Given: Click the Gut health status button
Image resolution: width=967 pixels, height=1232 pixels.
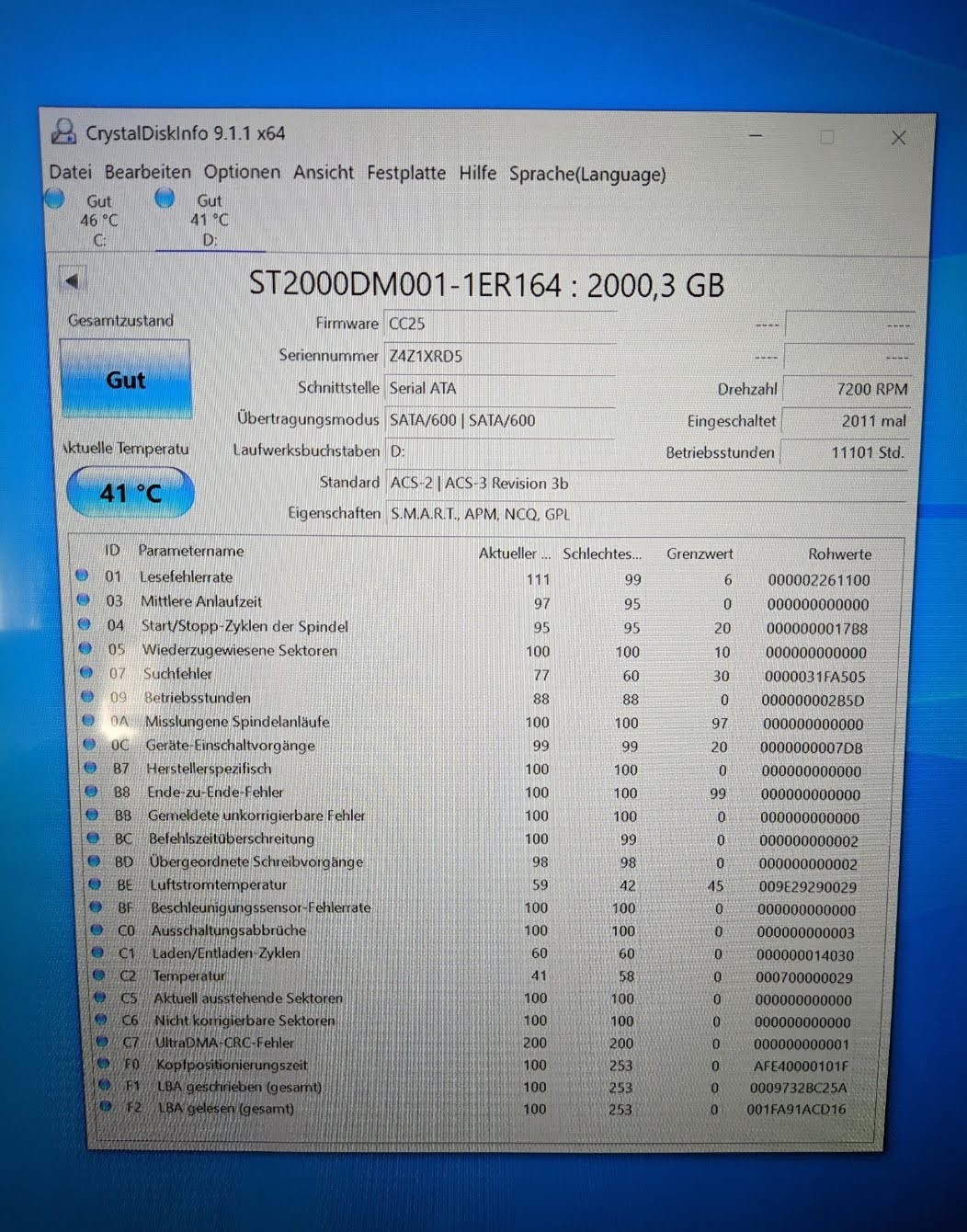Looking at the screenshot, I should pos(125,380).
